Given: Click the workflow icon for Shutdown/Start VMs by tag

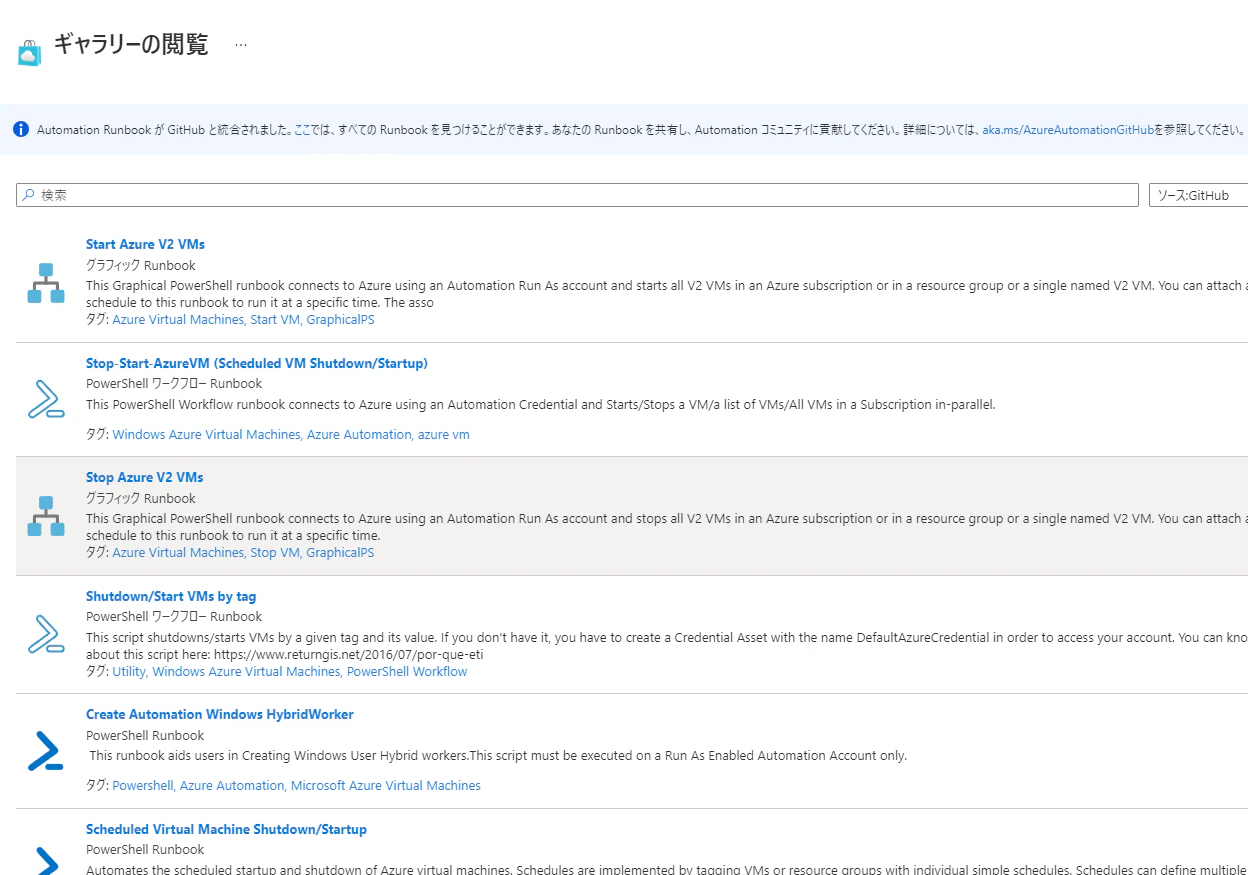Looking at the screenshot, I should (x=45, y=633).
